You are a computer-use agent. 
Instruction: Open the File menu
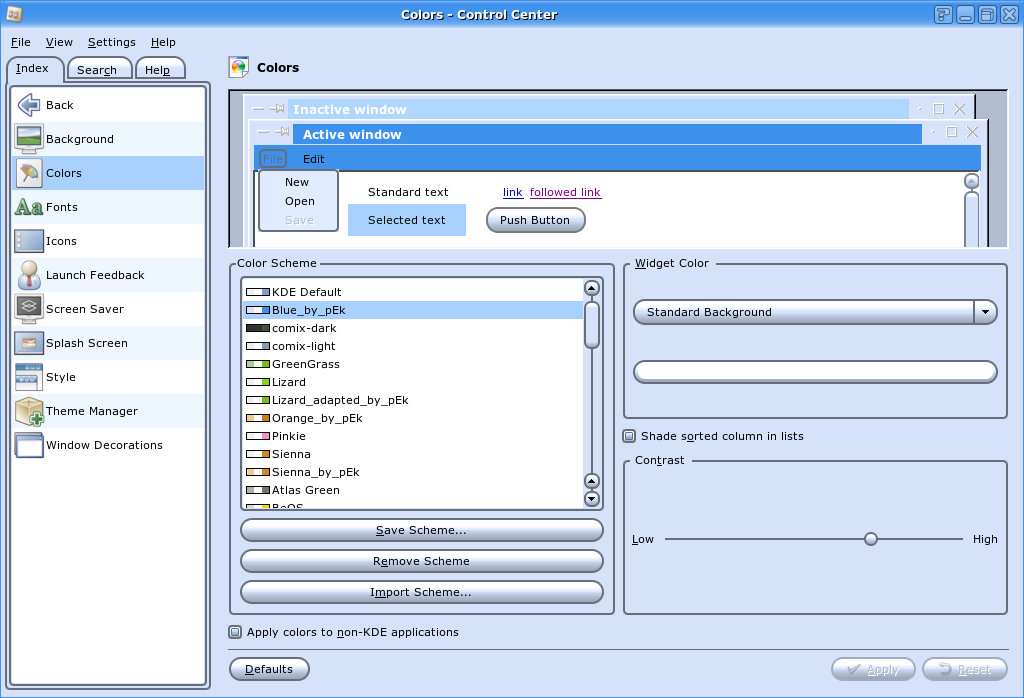(20, 42)
